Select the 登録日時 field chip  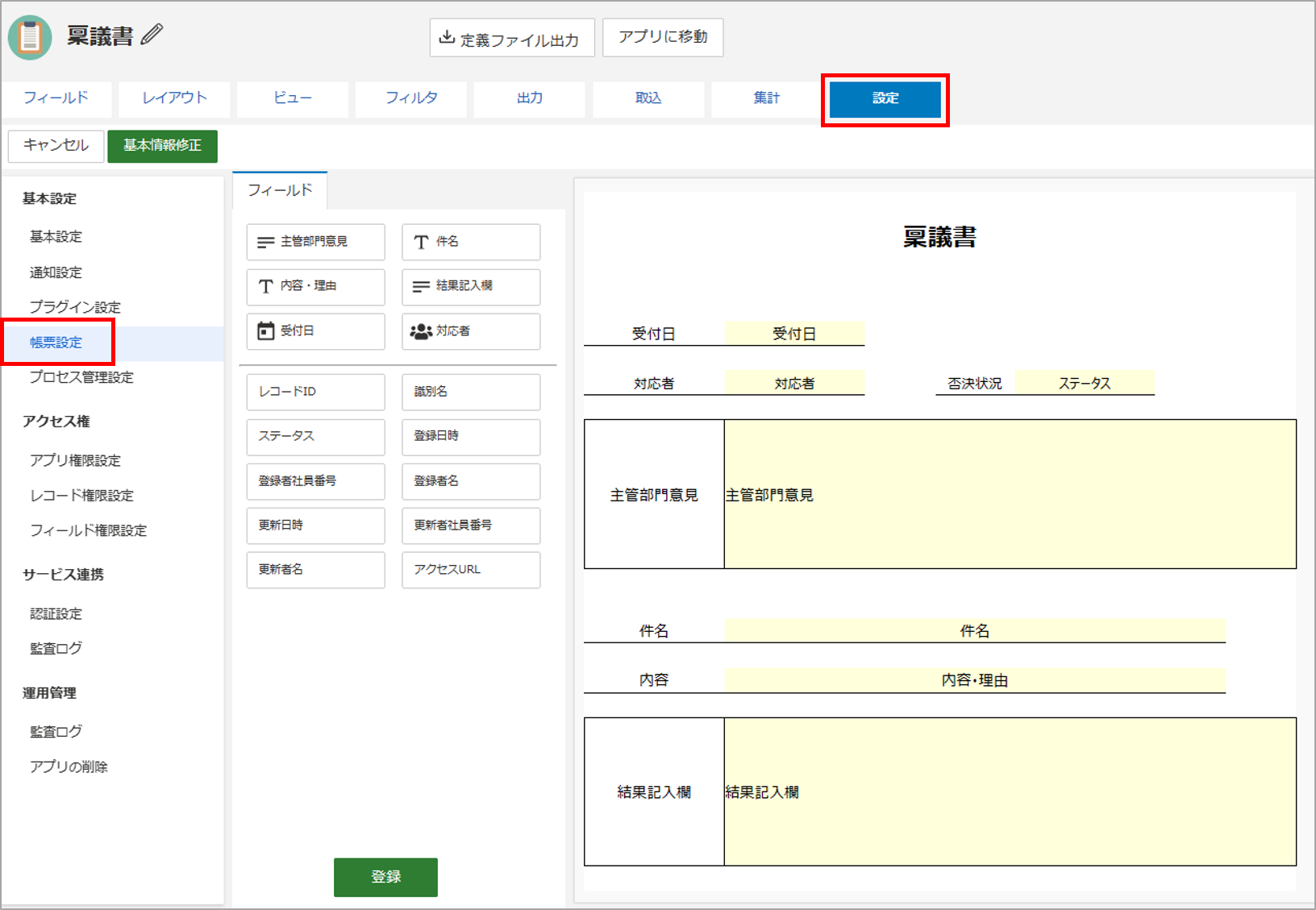pyautogui.click(x=471, y=436)
